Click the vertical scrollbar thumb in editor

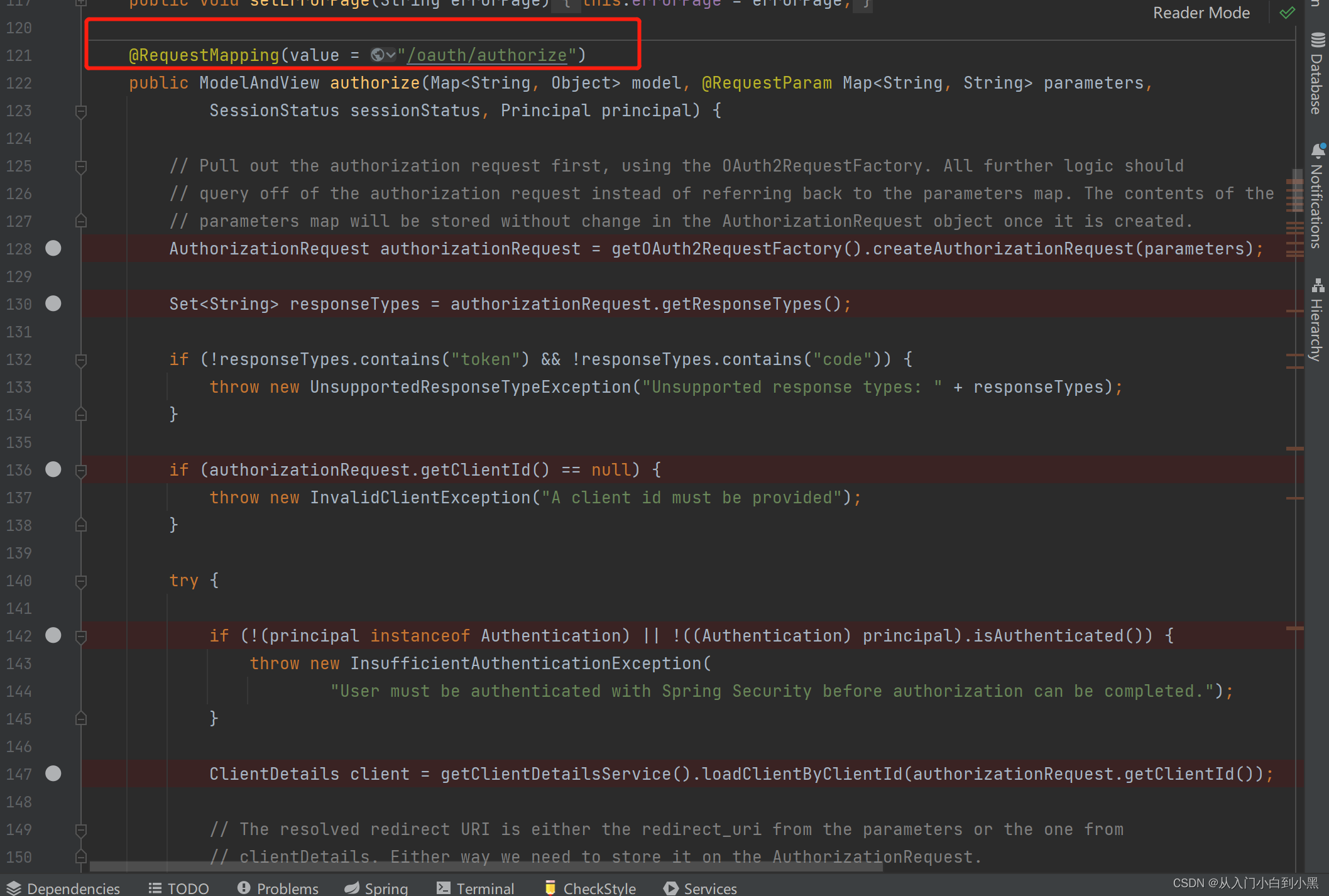(1297, 192)
